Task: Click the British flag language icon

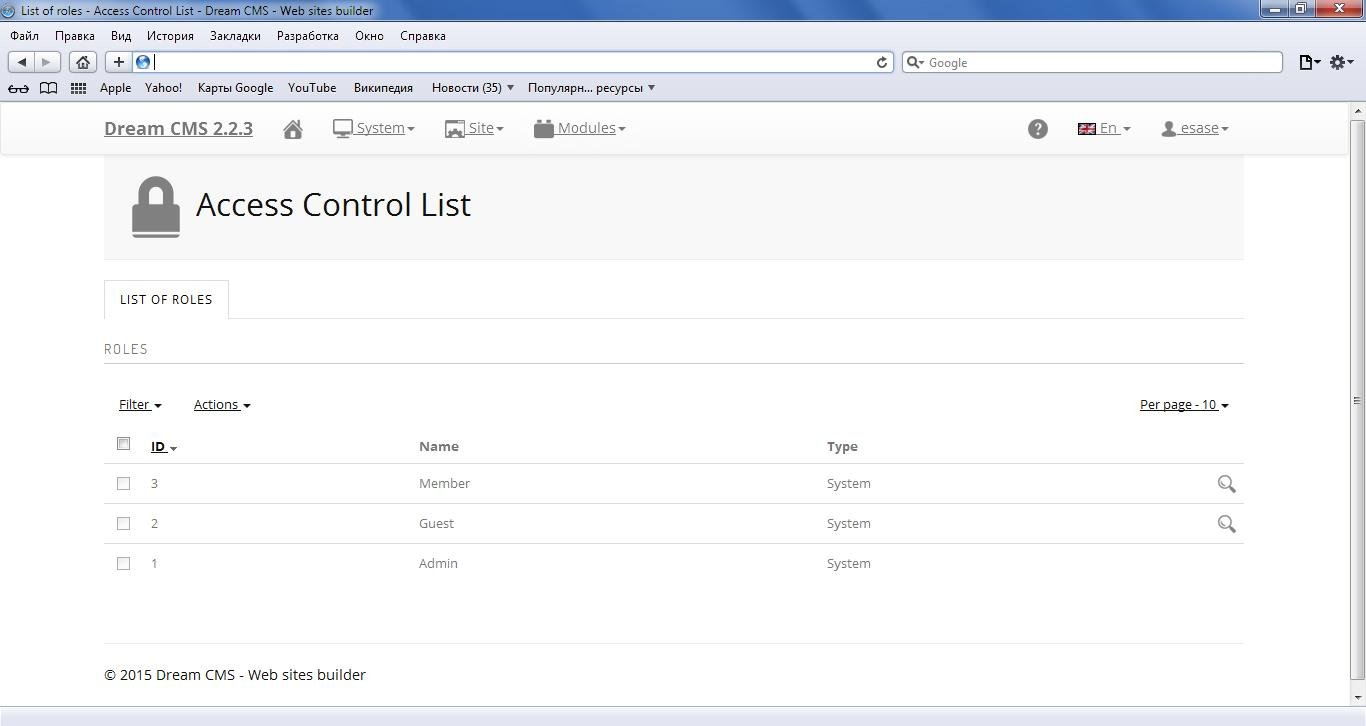Action: tap(1086, 128)
